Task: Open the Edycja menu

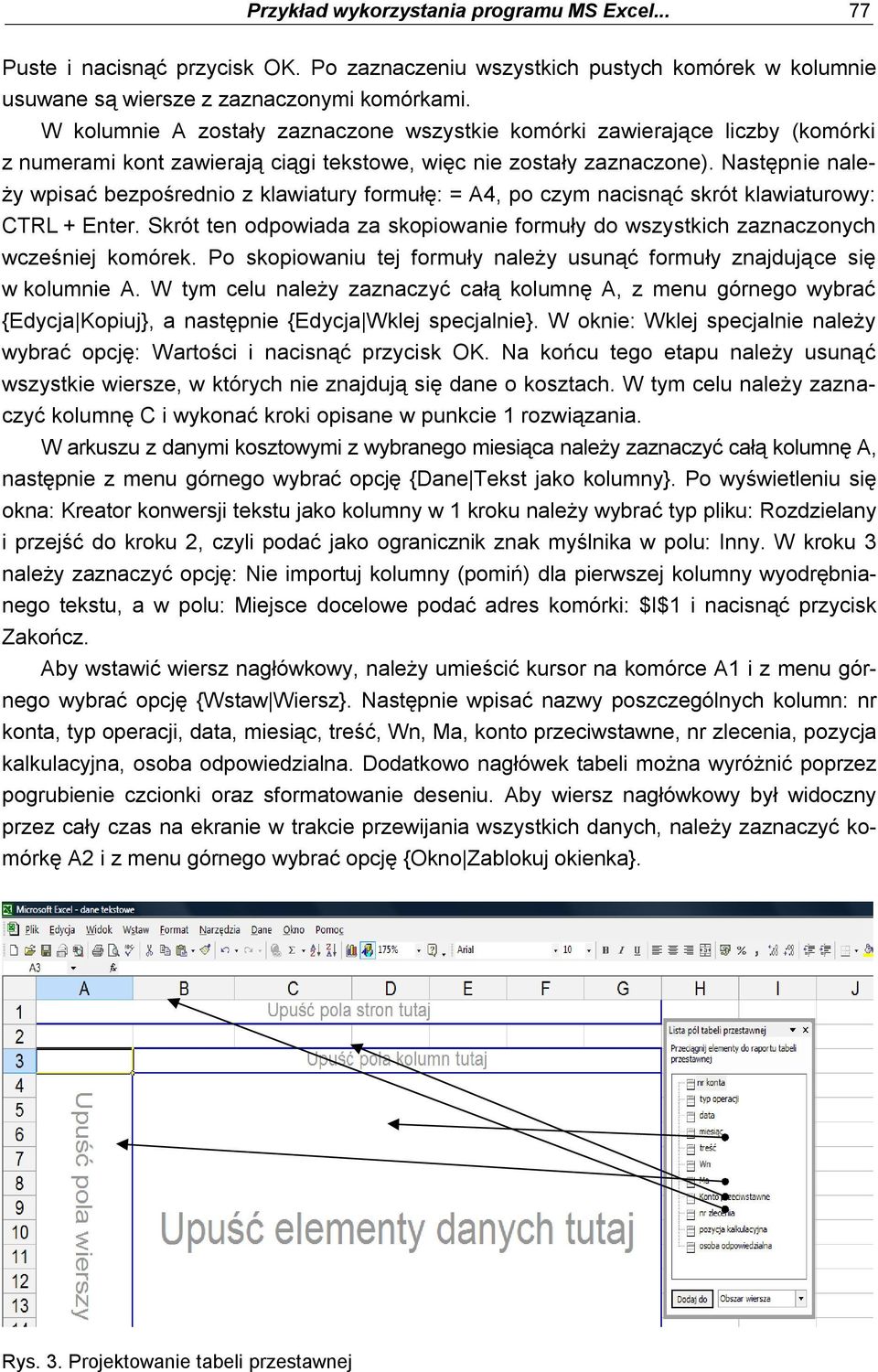Action: [x=62, y=930]
